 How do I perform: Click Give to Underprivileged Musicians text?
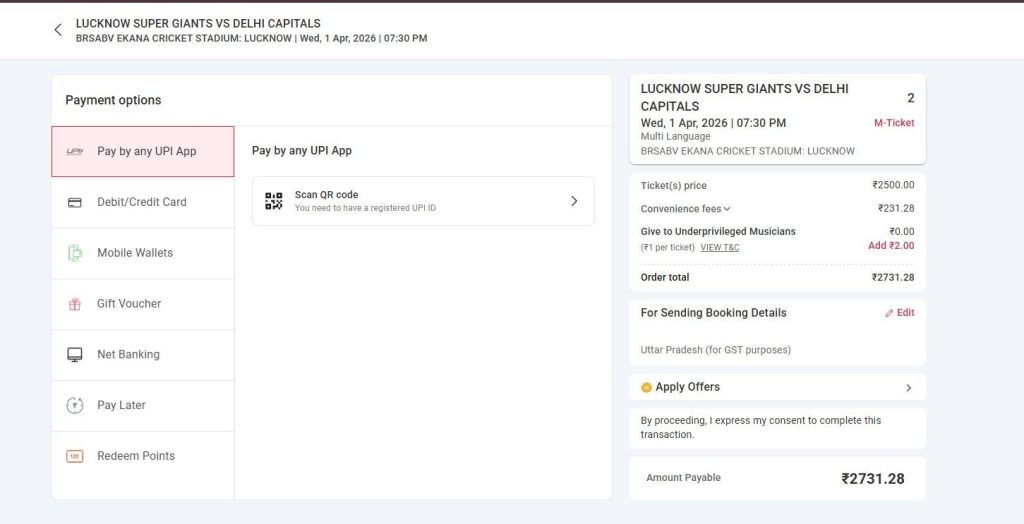point(718,231)
